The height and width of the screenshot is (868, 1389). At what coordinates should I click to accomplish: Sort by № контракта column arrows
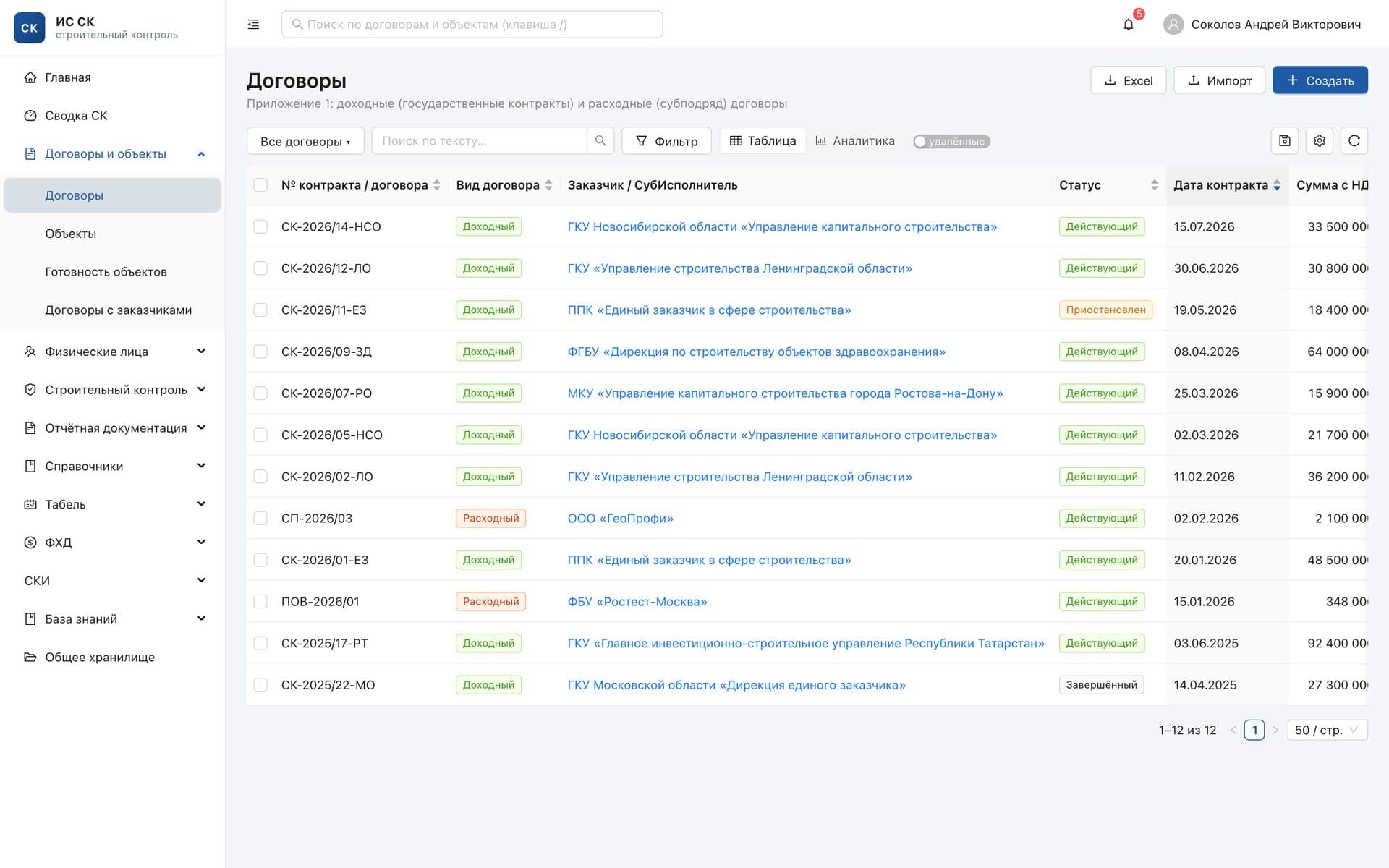436,185
